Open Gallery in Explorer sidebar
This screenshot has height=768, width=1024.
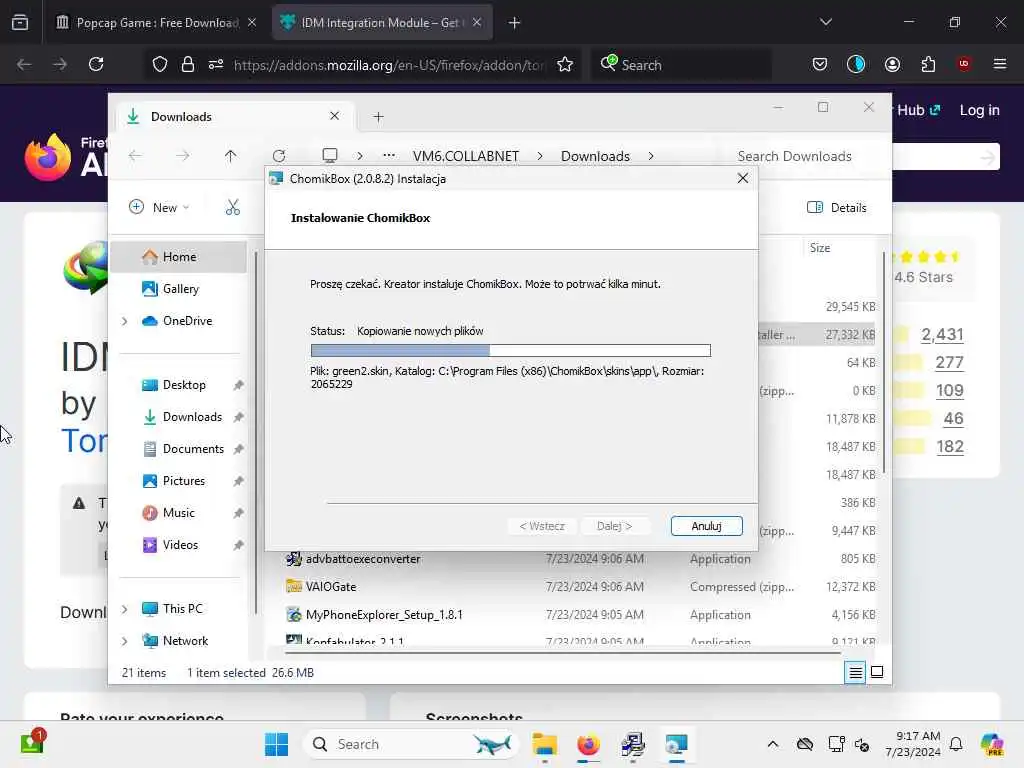coord(178,289)
